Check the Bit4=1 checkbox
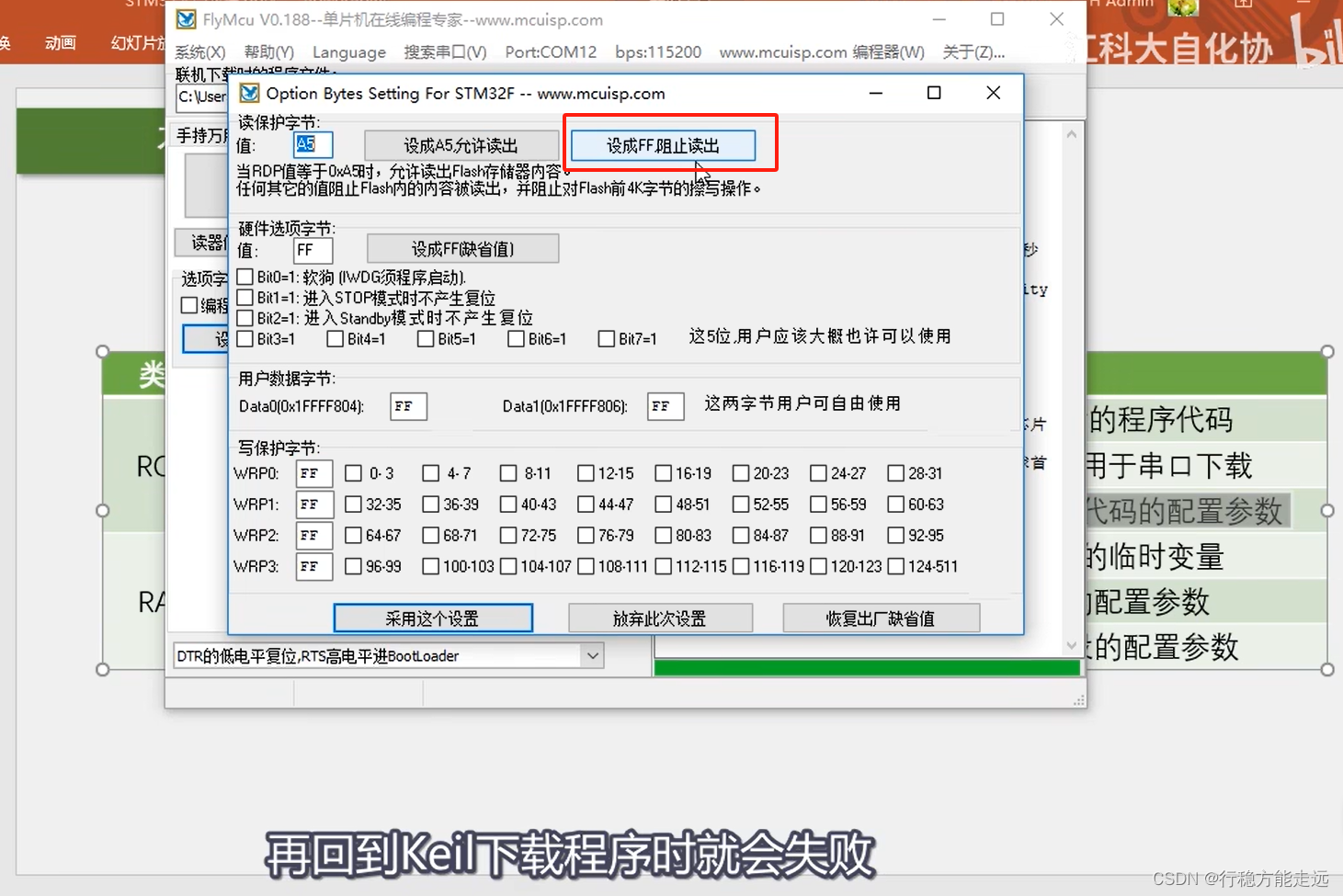The image size is (1343, 896). 336,339
